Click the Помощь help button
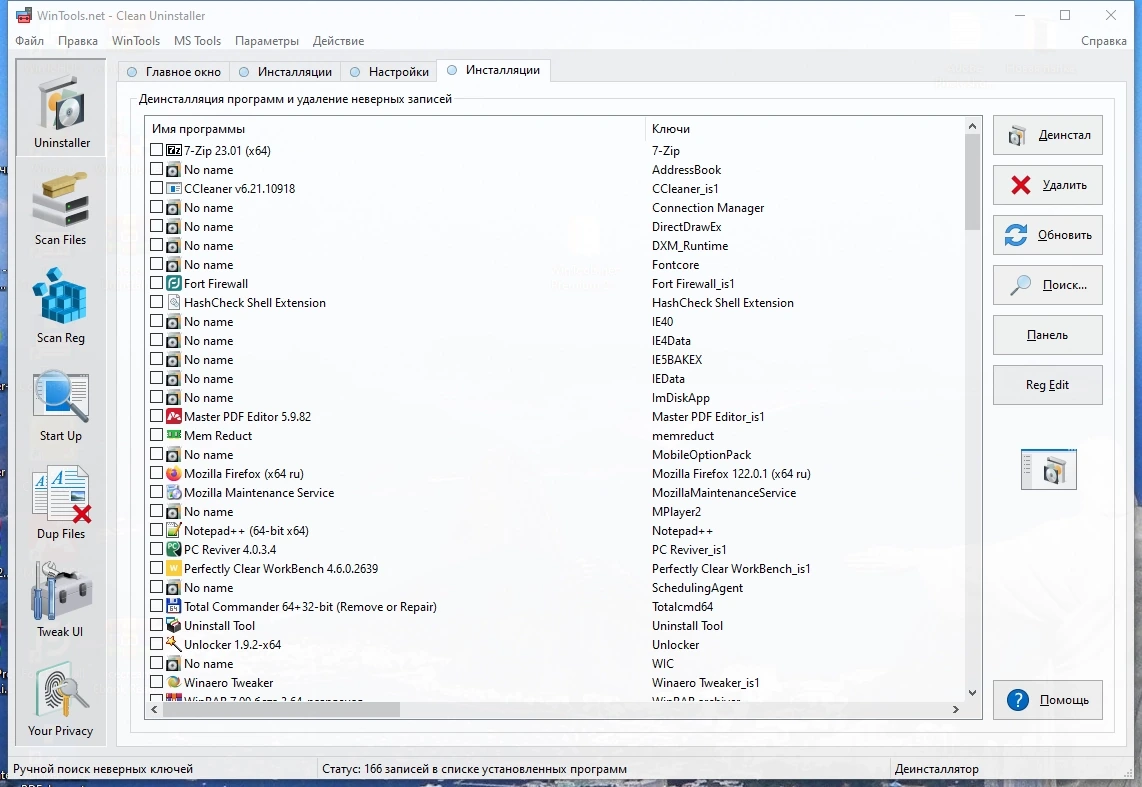1142x787 pixels. 1047,700
